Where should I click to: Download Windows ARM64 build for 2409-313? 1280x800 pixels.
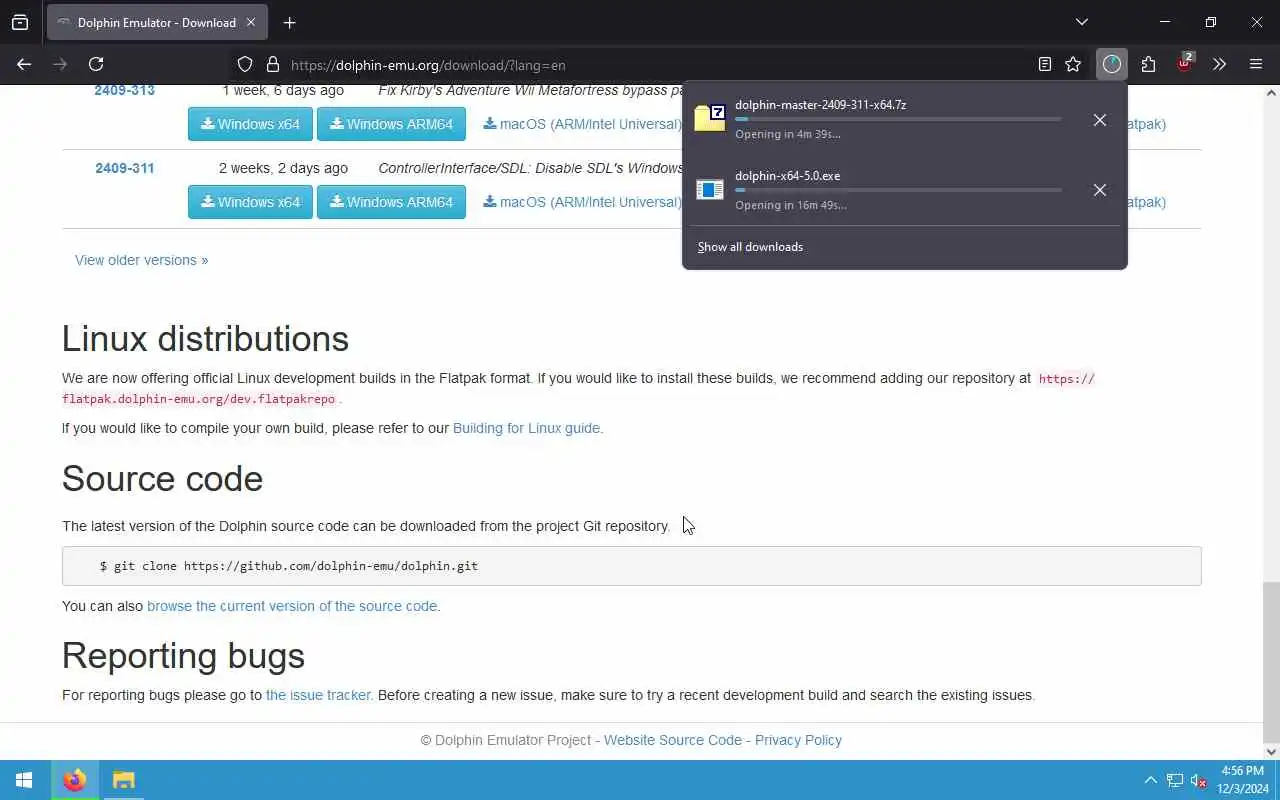(391, 124)
